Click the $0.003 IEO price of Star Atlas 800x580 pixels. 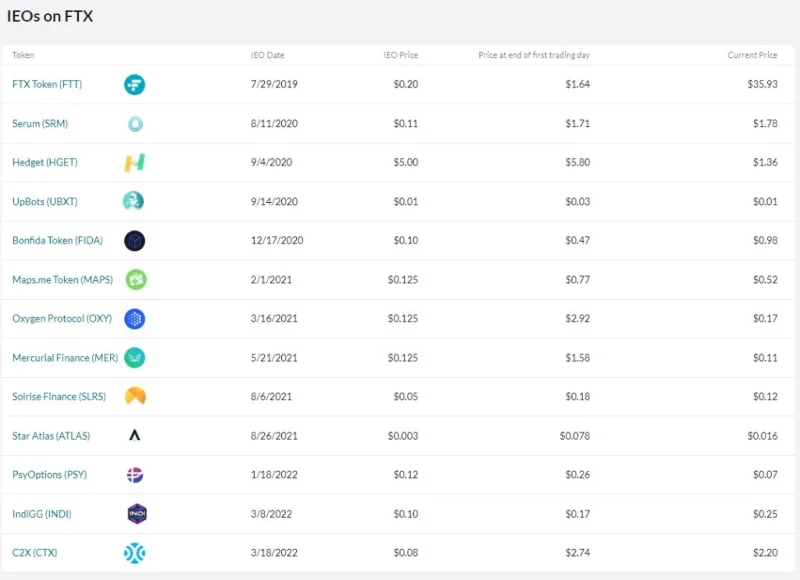pos(403,436)
